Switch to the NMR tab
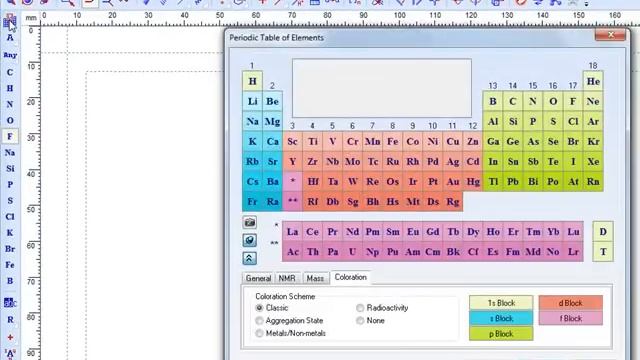This screenshot has height=360, width=640. pos(287,278)
